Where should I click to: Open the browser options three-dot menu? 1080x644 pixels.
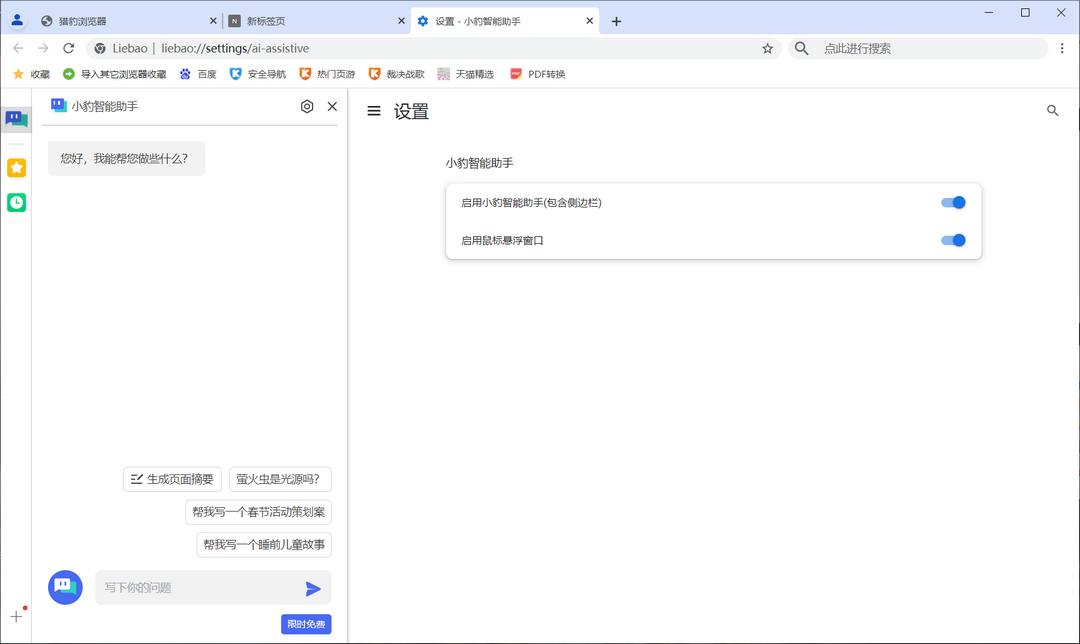pos(1063,48)
